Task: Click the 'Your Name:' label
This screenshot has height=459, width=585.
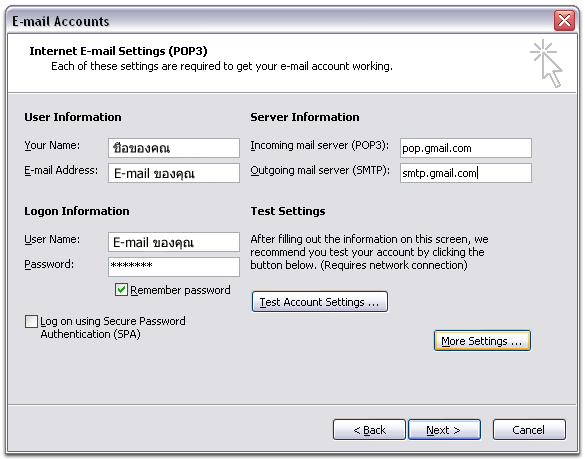Action: tap(52, 145)
